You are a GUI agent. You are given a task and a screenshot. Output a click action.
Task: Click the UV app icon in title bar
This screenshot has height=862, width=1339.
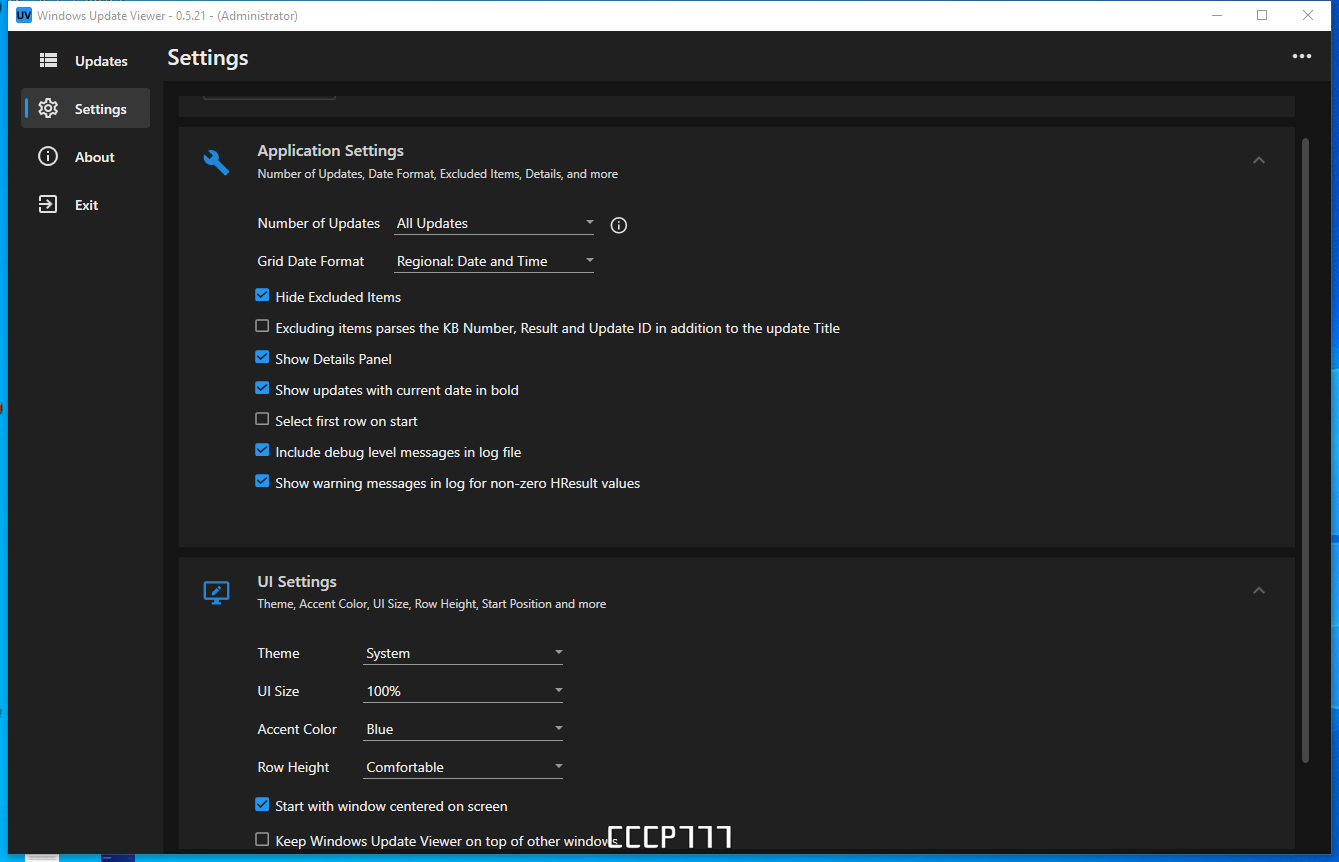pos(24,15)
